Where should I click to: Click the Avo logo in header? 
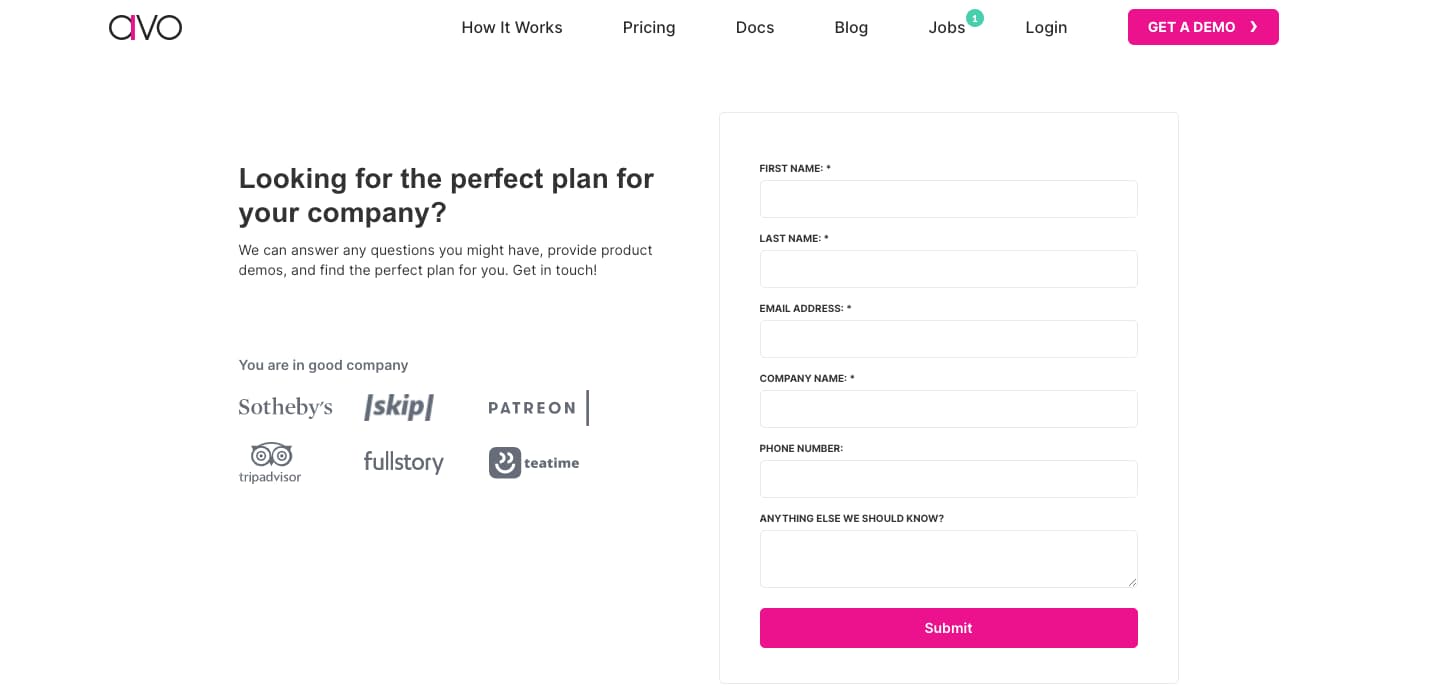(x=145, y=27)
